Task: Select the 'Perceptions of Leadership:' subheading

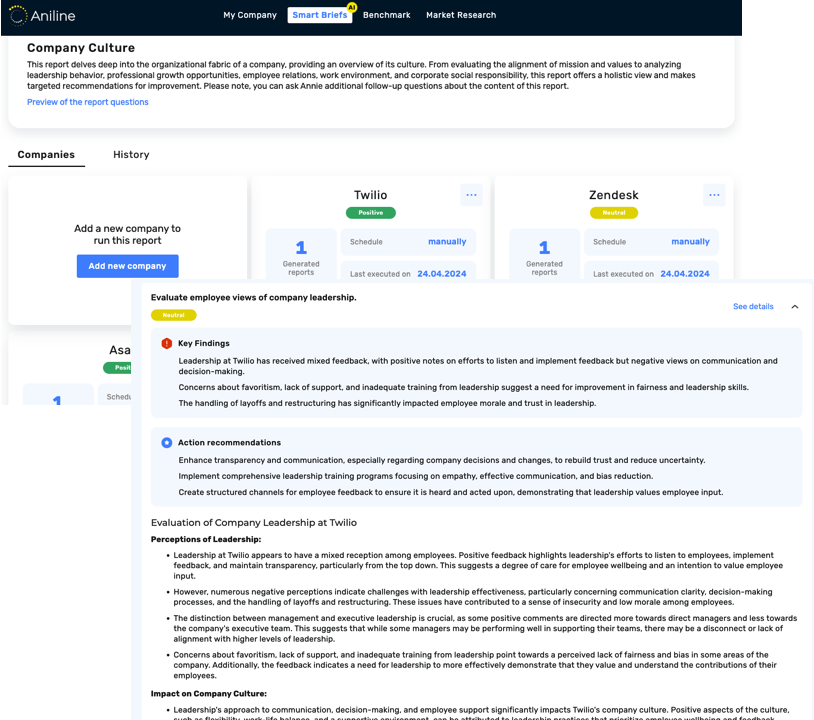Action: tap(206, 539)
